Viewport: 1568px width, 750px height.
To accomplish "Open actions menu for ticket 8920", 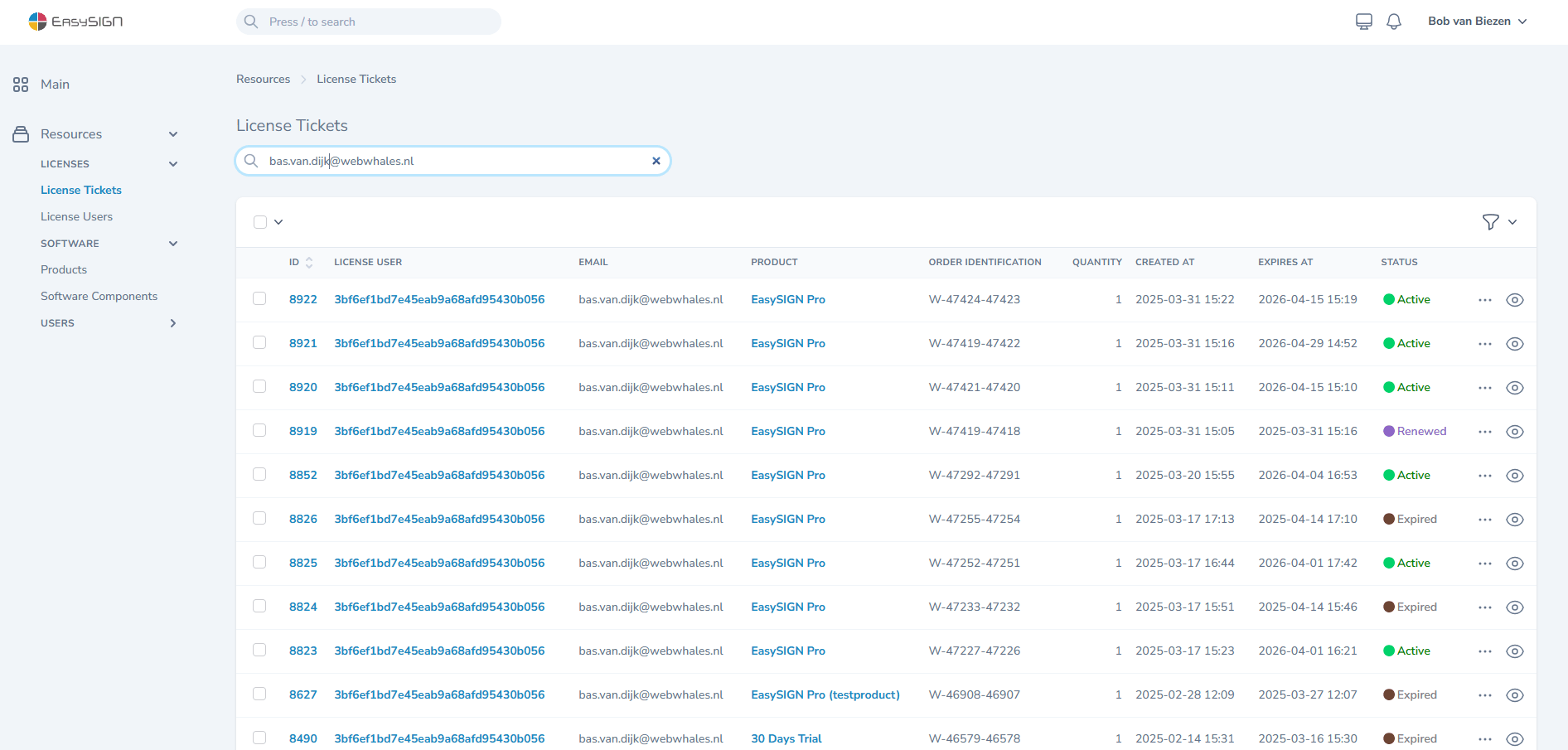I will click(1485, 388).
